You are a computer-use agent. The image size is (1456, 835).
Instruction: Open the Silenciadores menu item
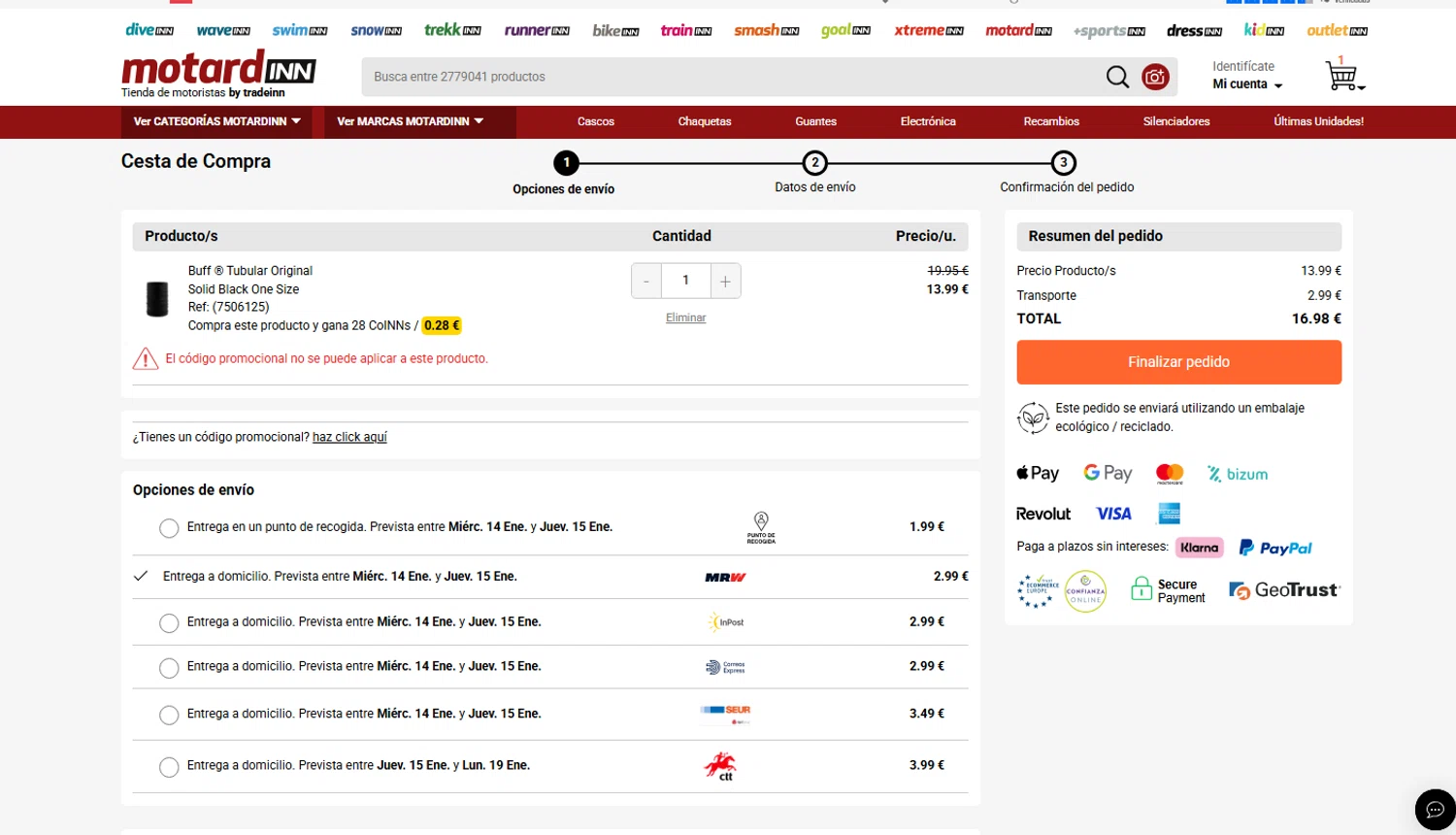pyautogui.click(x=1176, y=121)
